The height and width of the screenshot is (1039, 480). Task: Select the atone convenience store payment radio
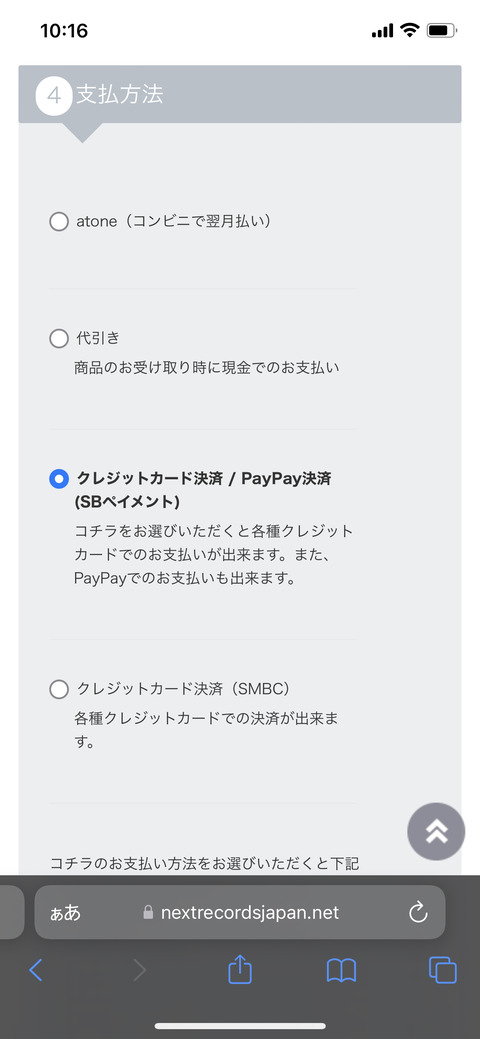pyautogui.click(x=59, y=221)
